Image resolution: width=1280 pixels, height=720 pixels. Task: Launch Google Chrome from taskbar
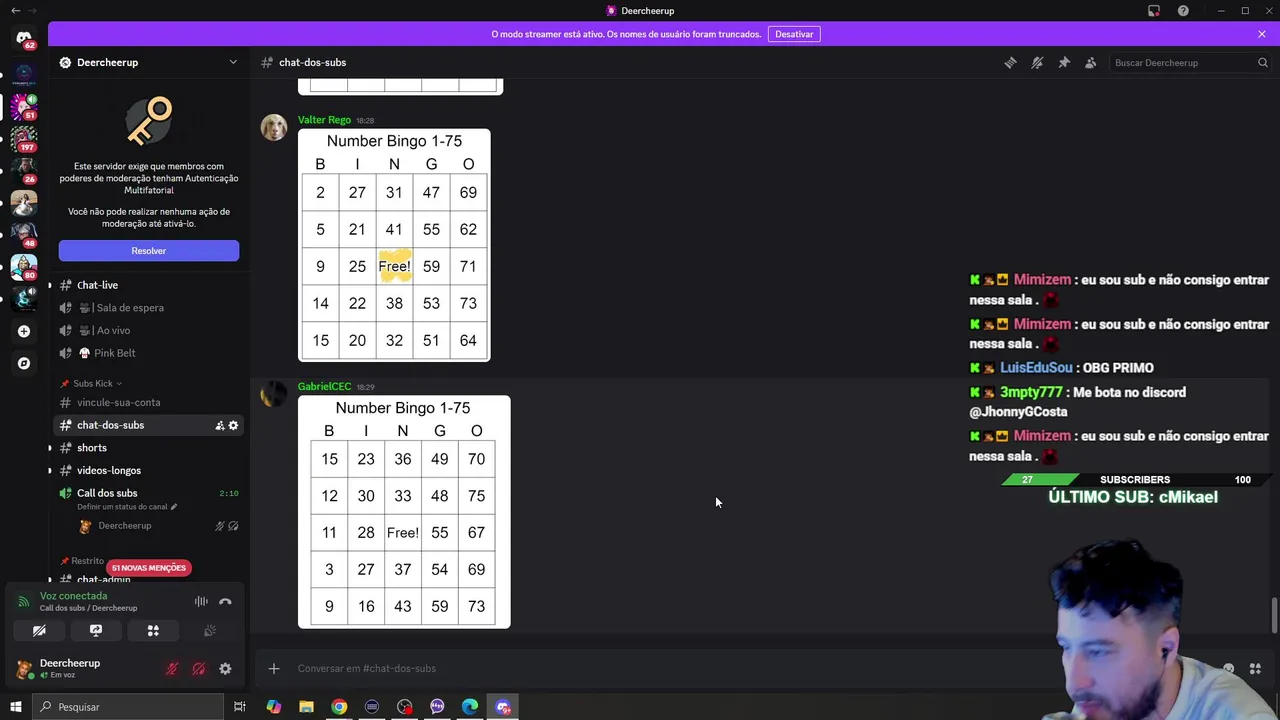(339, 707)
